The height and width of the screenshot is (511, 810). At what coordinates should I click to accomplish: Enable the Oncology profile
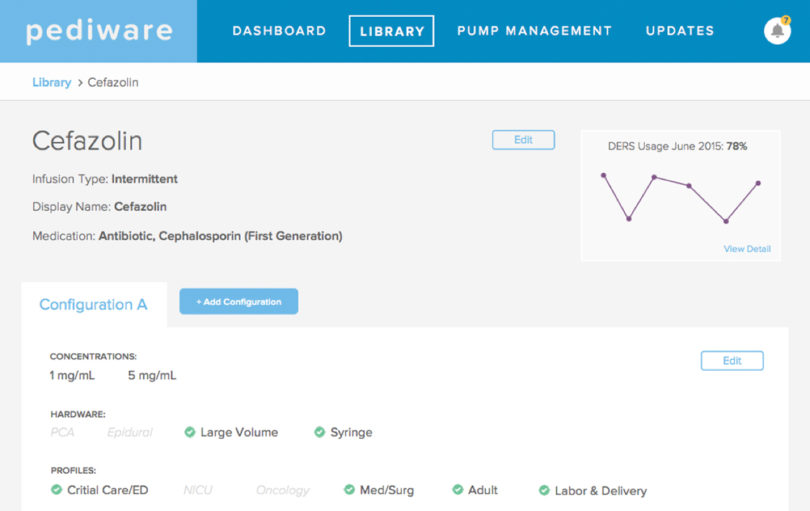tap(283, 490)
